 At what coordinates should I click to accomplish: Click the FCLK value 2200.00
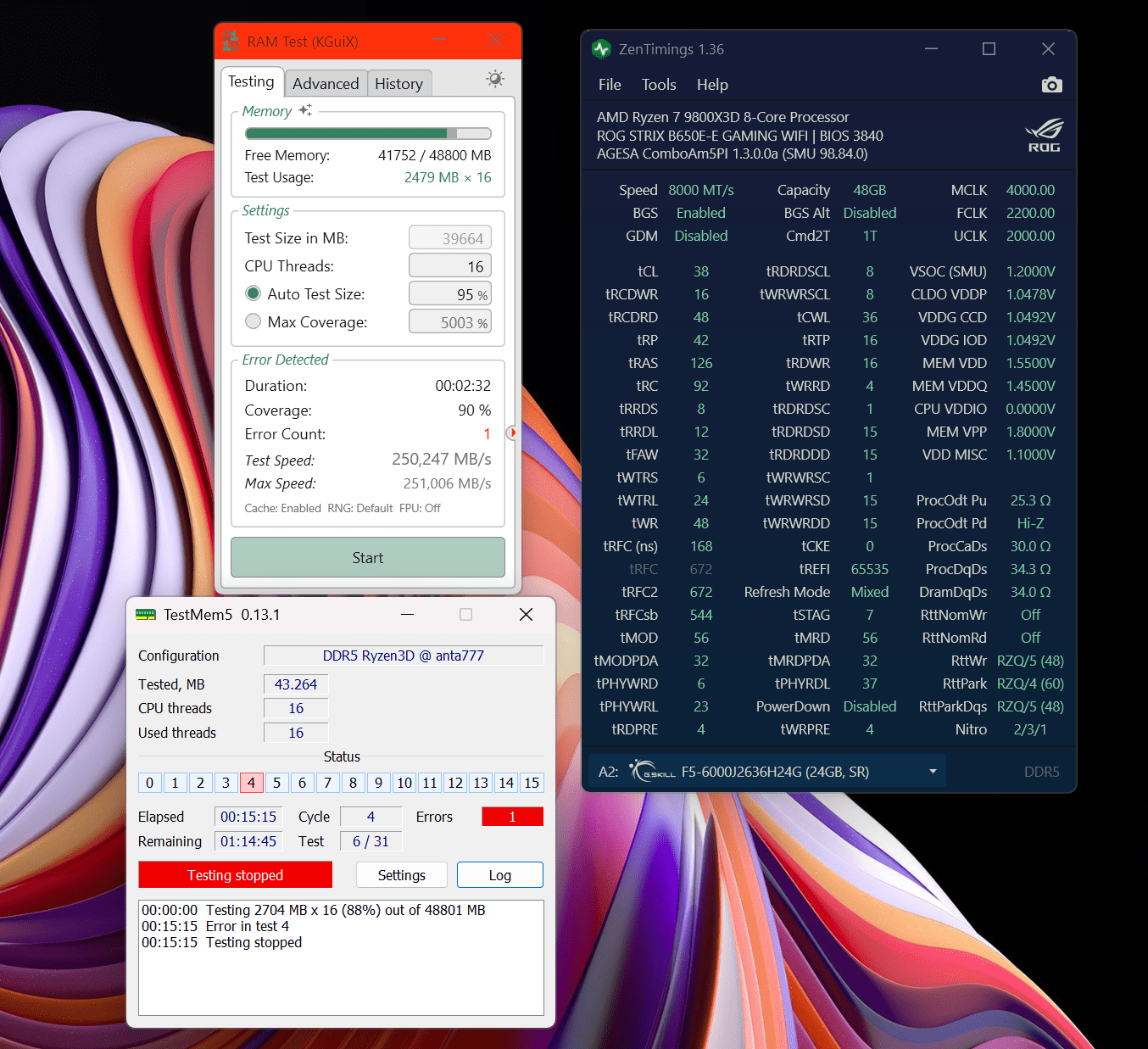coord(1030,213)
